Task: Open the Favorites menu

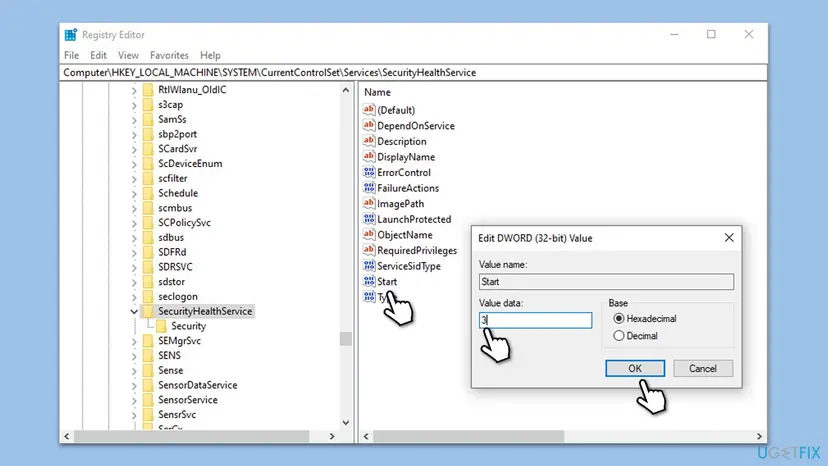Action: (169, 55)
